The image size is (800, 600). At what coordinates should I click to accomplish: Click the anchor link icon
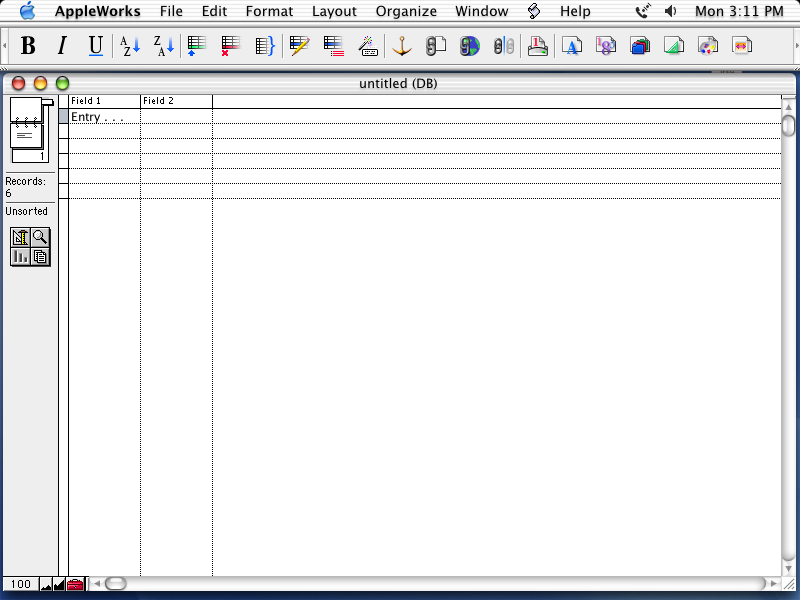point(402,45)
